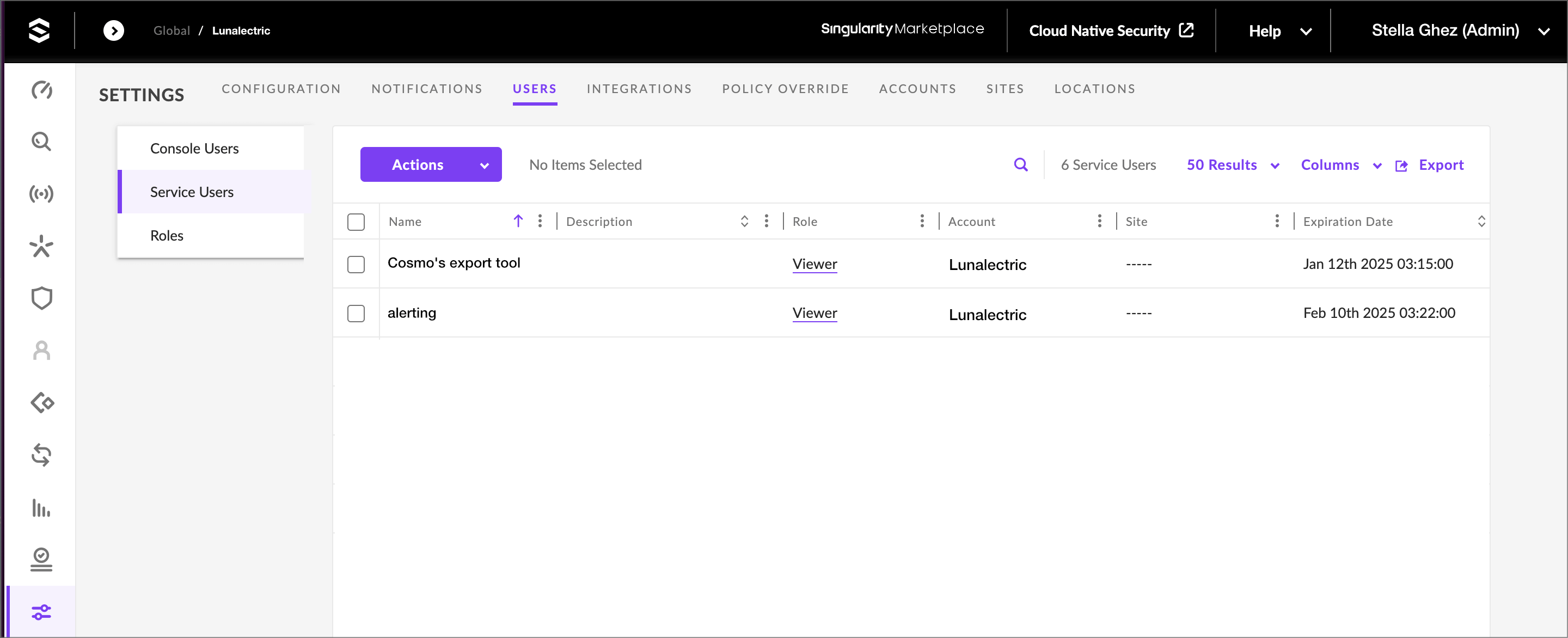Click the Rollback/Recovery icon in sidebar
Viewport: 1568px width, 638px height.
42,456
